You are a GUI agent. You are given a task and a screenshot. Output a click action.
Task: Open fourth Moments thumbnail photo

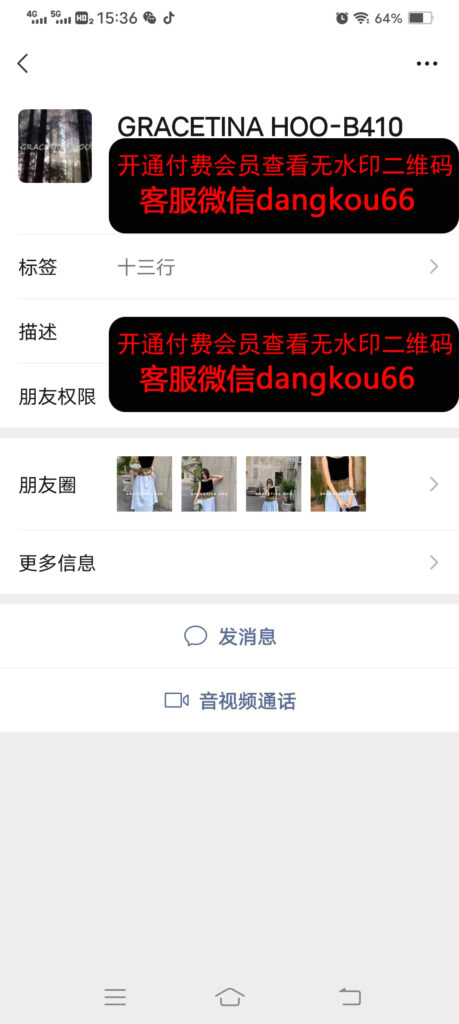pos(338,484)
